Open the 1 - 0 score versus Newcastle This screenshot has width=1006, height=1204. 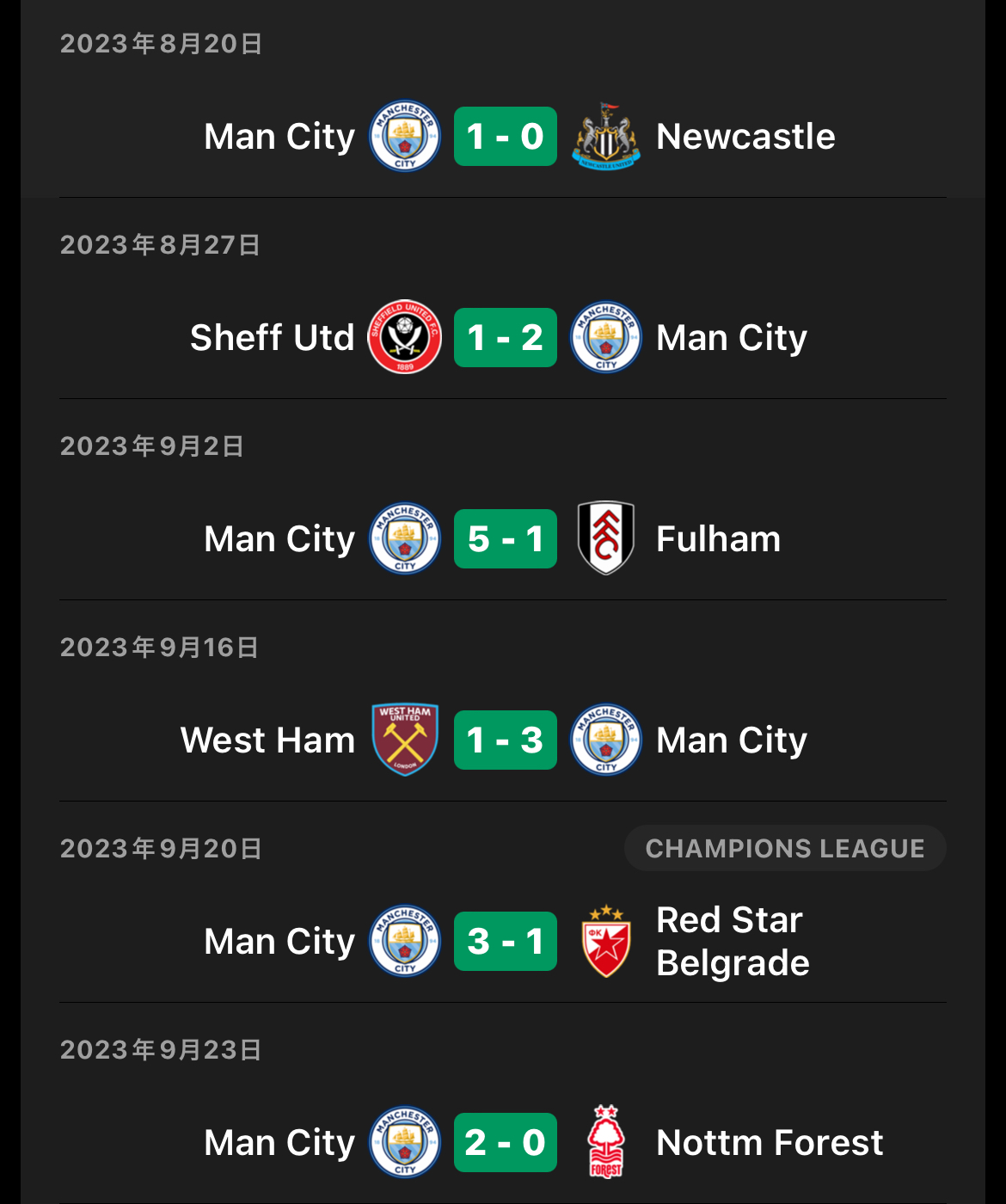pos(506,136)
